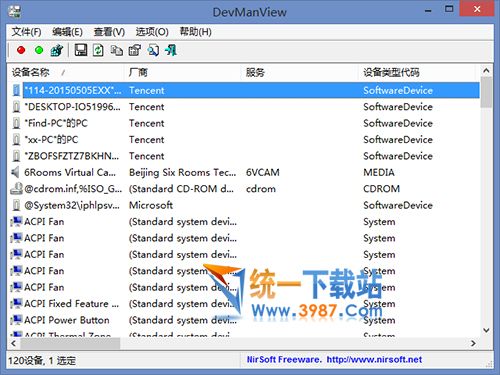
Task: Click Tencent in the Find-PC row
Action: point(147,123)
